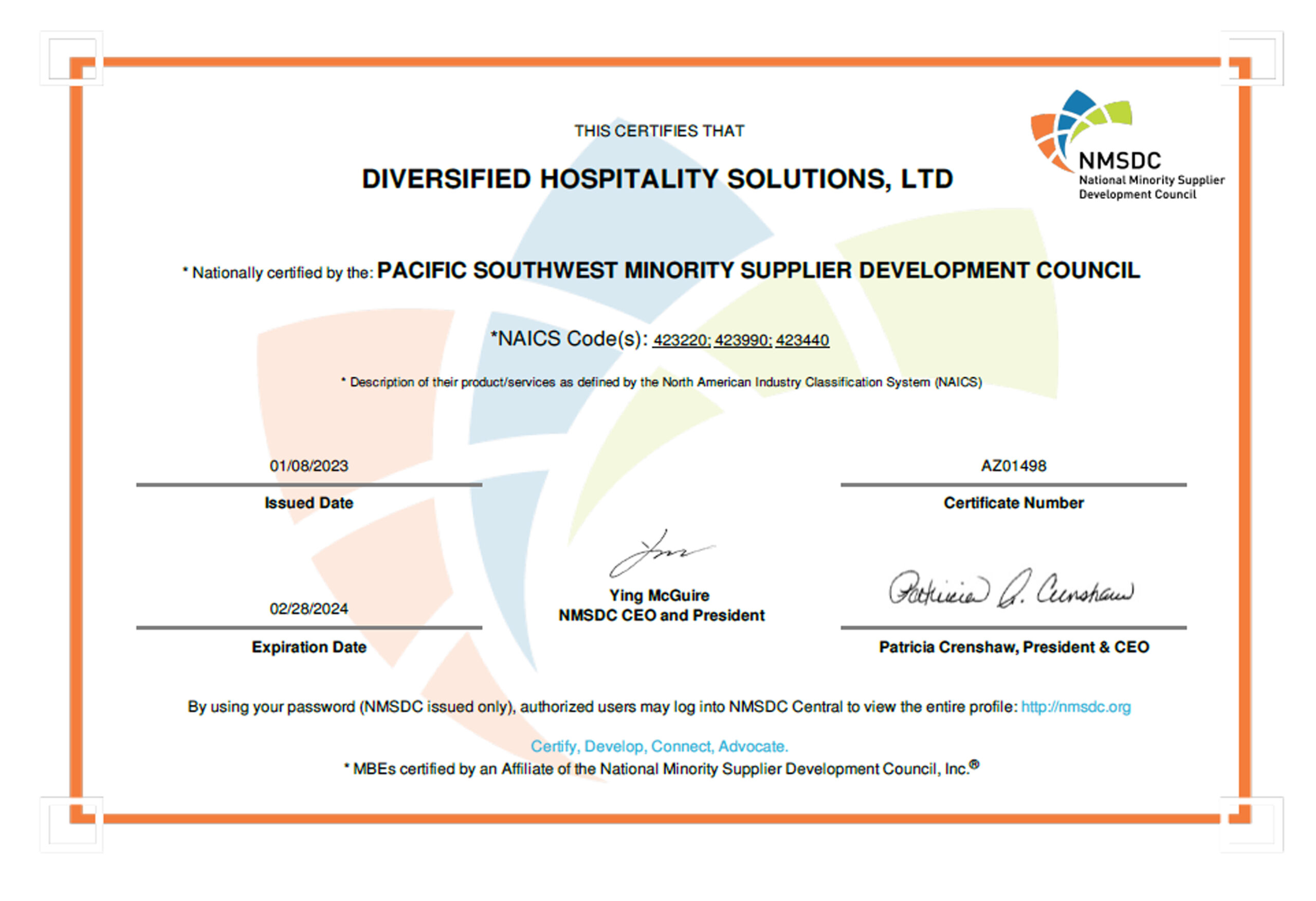Click the NAICS description footnote line
This screenshot has width=1316, height=901.
[661, 382]
